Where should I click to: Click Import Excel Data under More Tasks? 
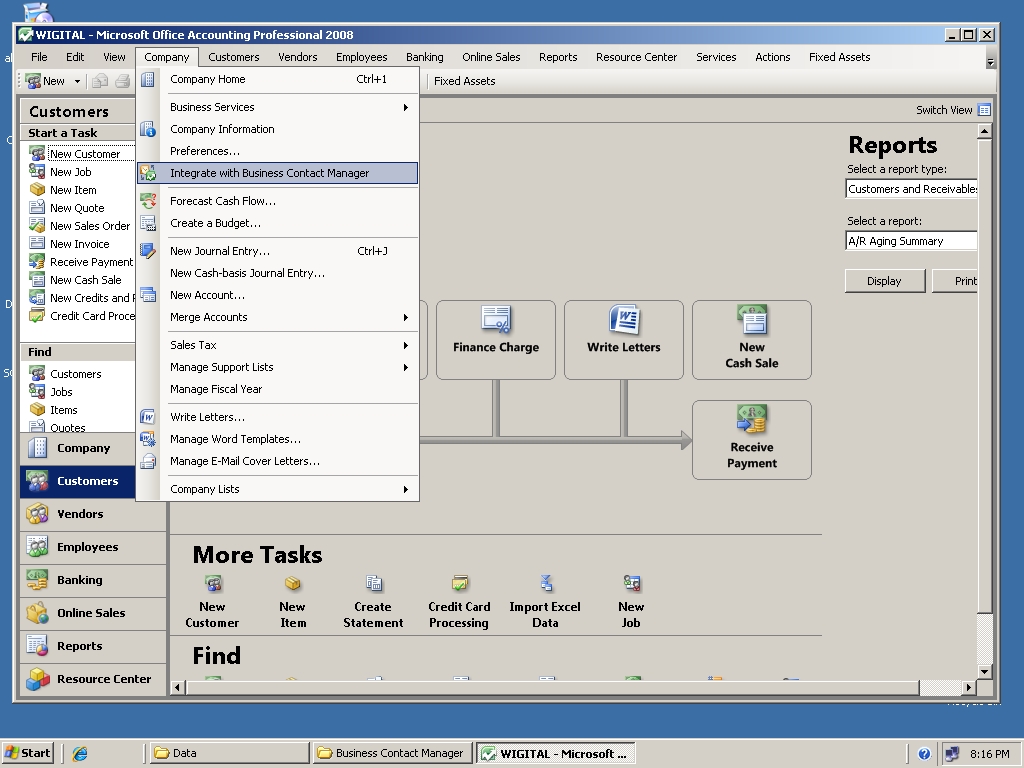point(545,601)
